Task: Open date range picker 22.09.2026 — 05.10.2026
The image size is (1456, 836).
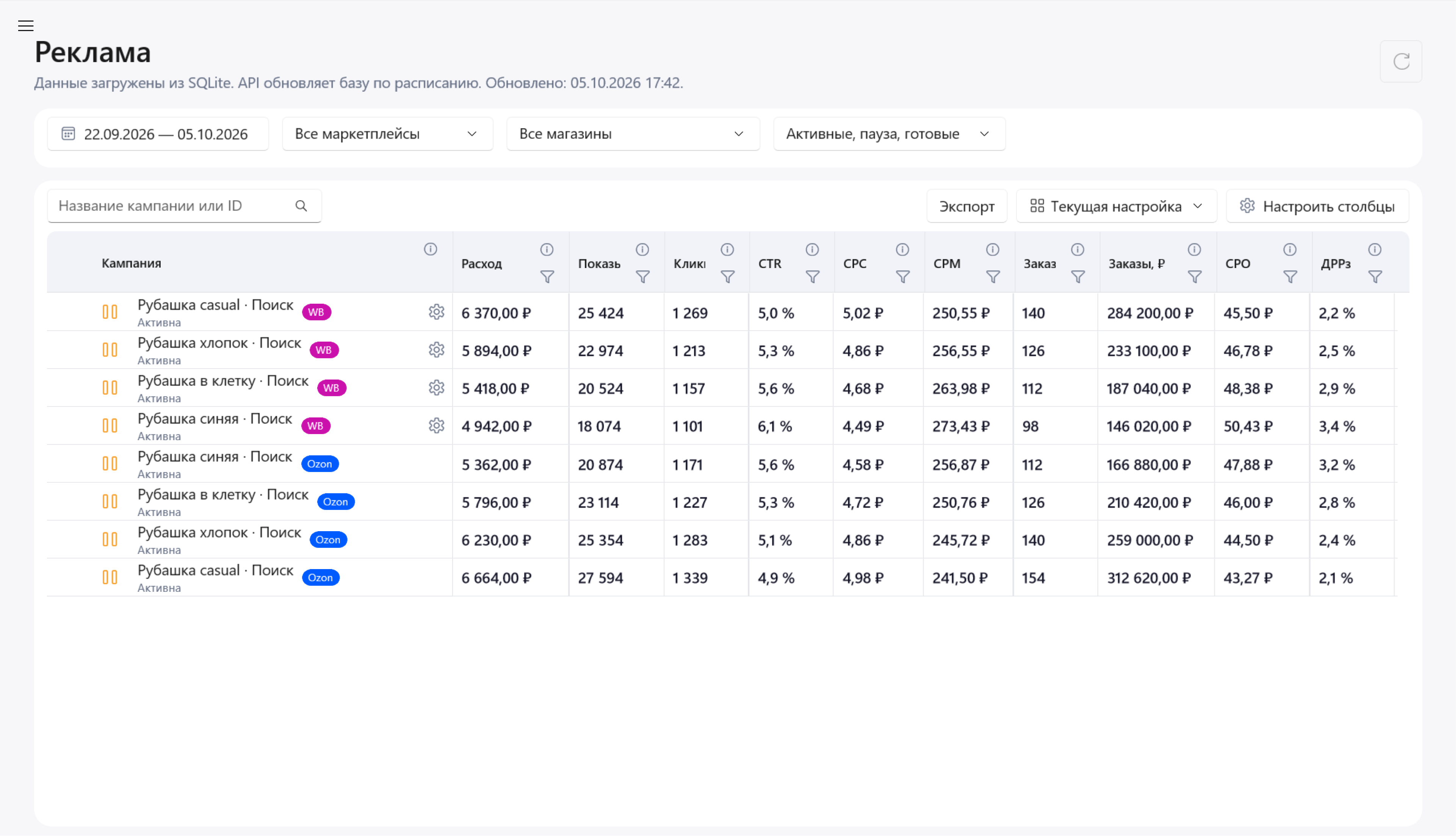Action: (158, 134)
